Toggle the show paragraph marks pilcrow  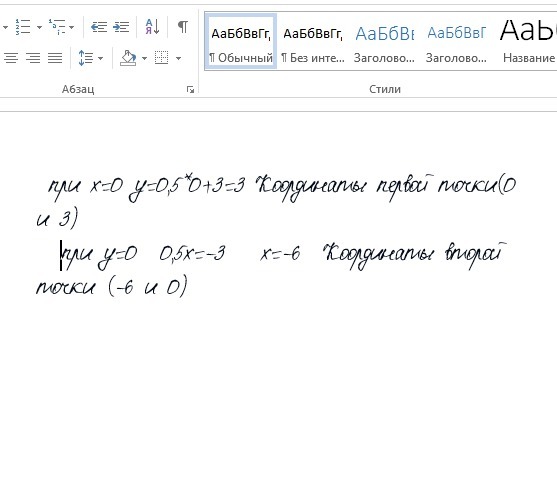coord(183,27)
